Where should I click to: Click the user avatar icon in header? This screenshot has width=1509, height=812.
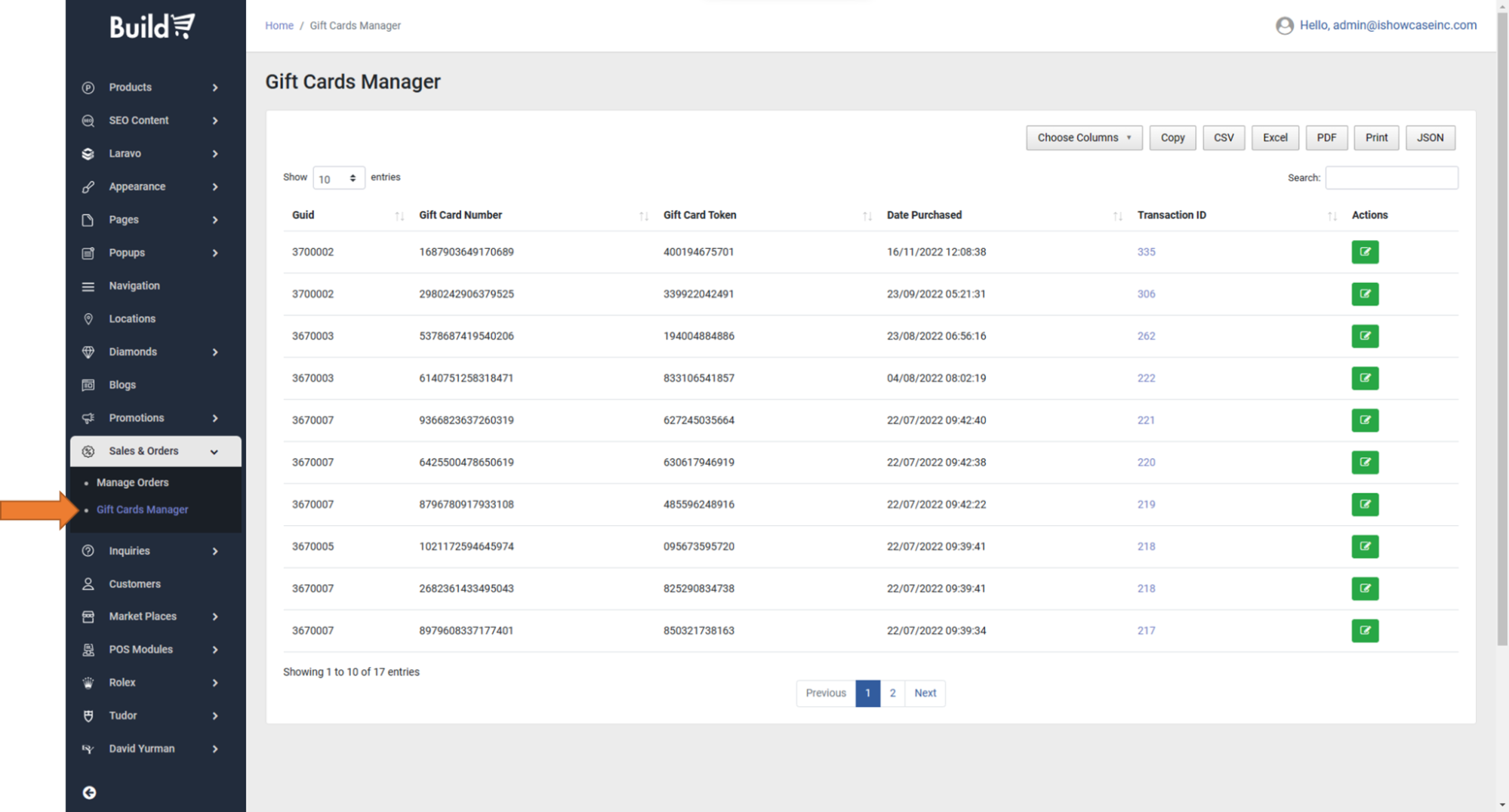coord(1284,26)
